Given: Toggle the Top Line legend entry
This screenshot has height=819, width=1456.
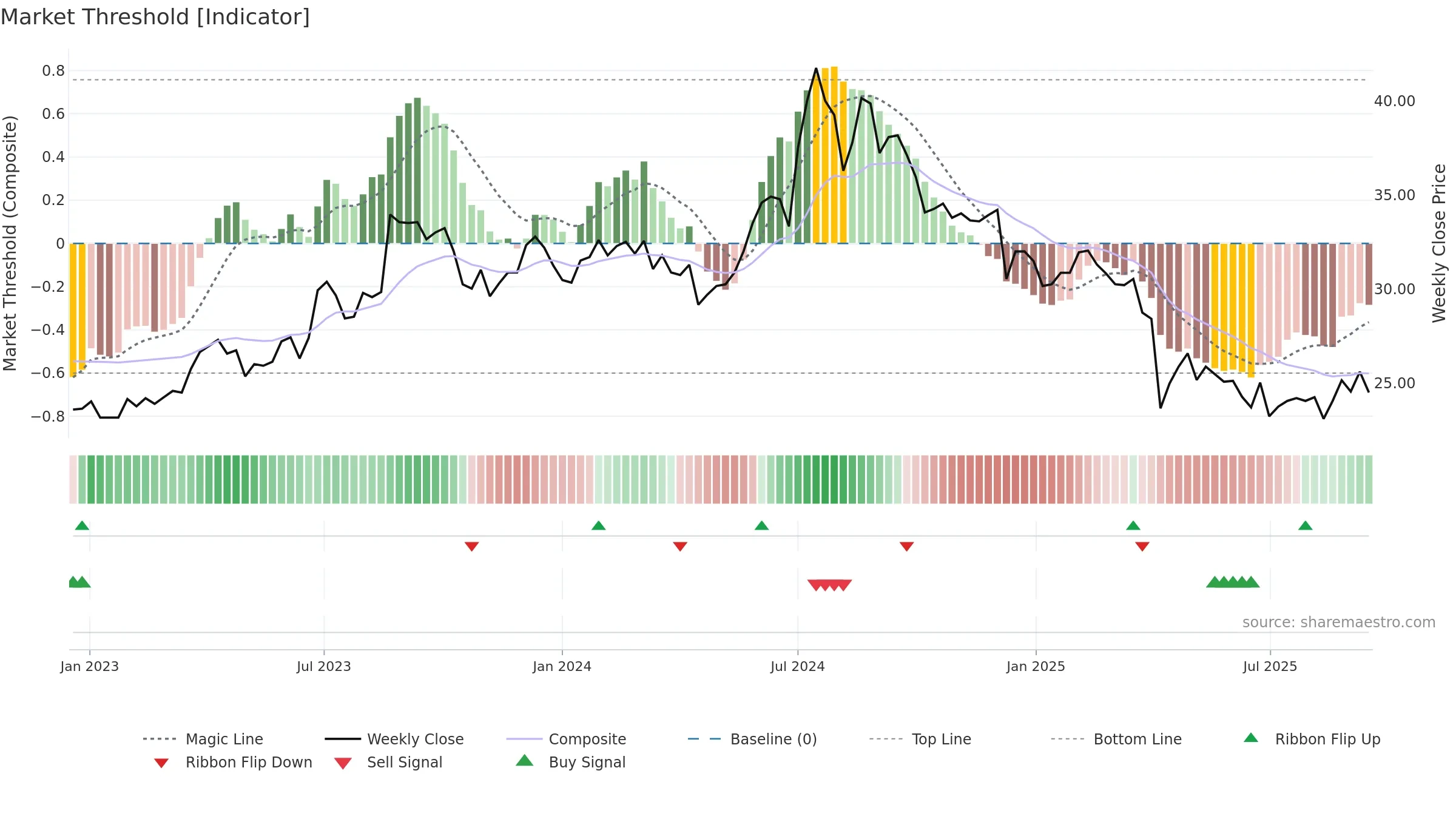Looking at the screenshot, I should [x=920, y=739].
